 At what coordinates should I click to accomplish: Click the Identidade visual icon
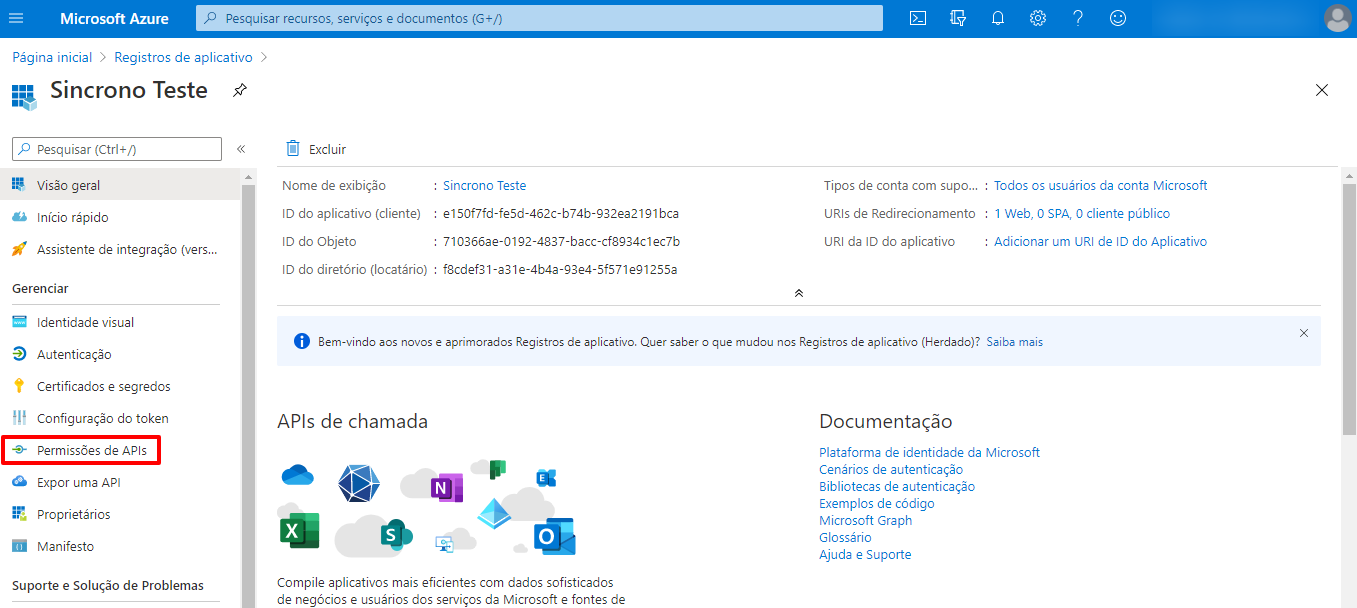[x=19, y=322]
